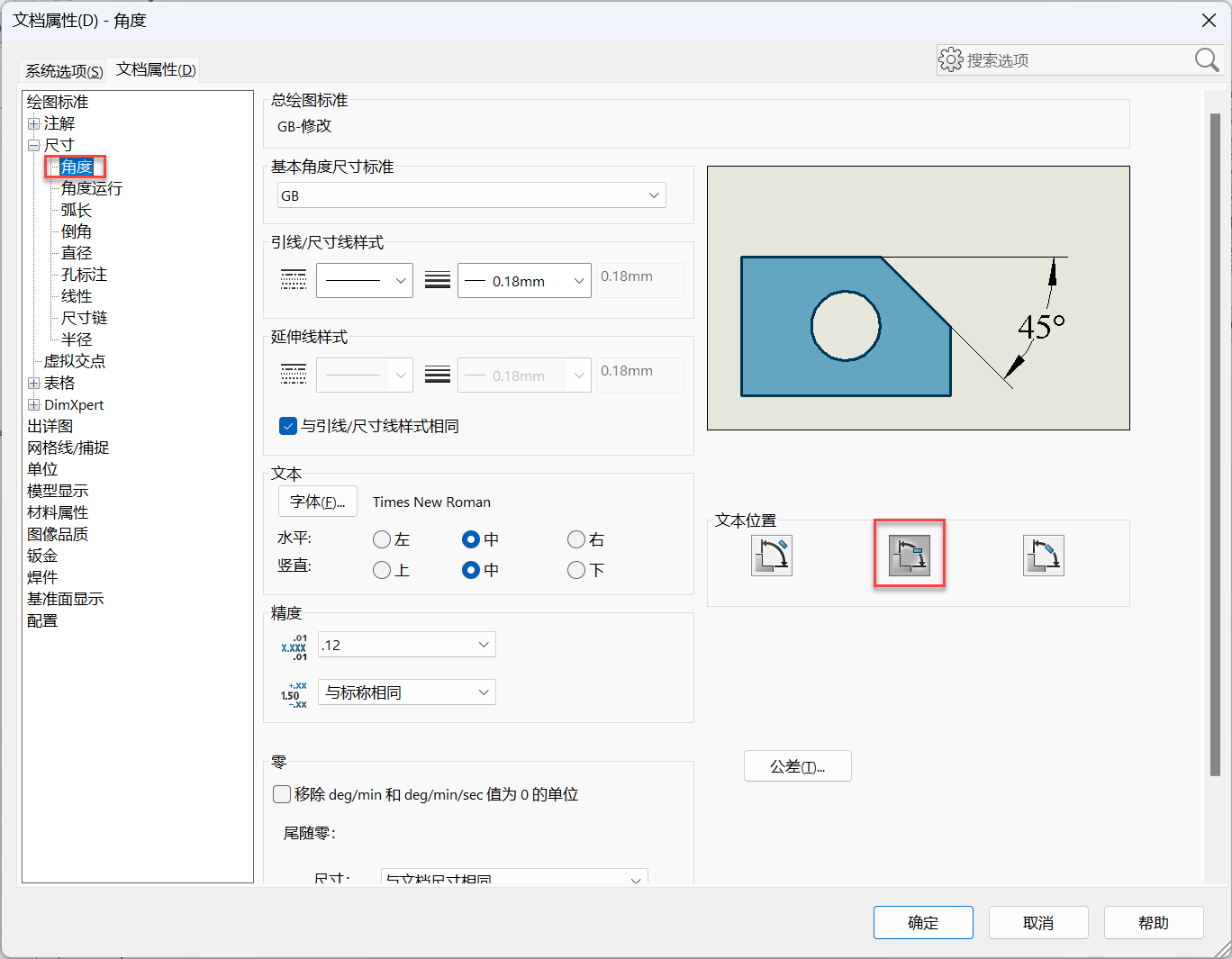
Task: Expand the 注解 tree node
Action: pos(33,123)
